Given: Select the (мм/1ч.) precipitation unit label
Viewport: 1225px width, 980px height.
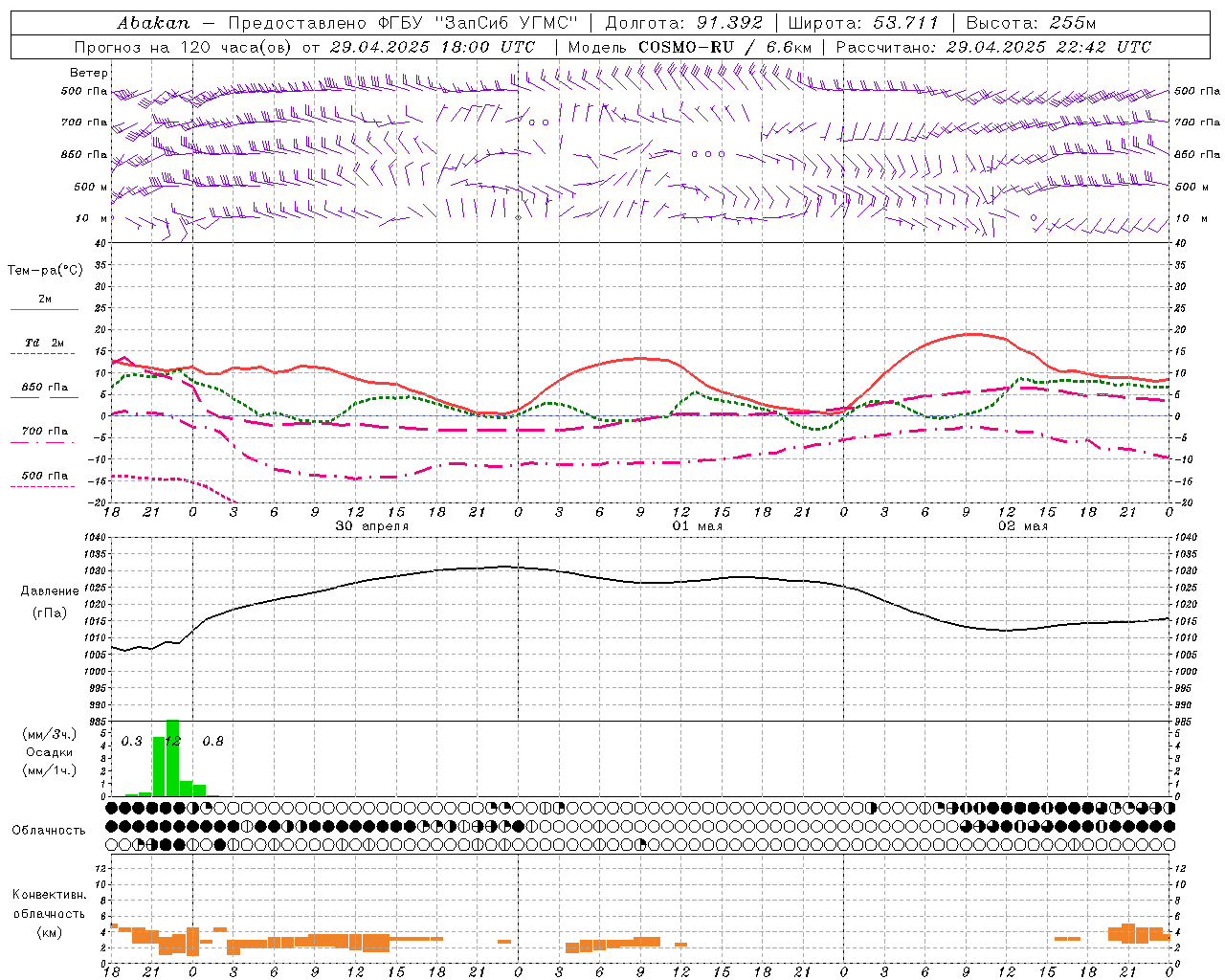Looking at the screenshot, I should pos(50,770).
